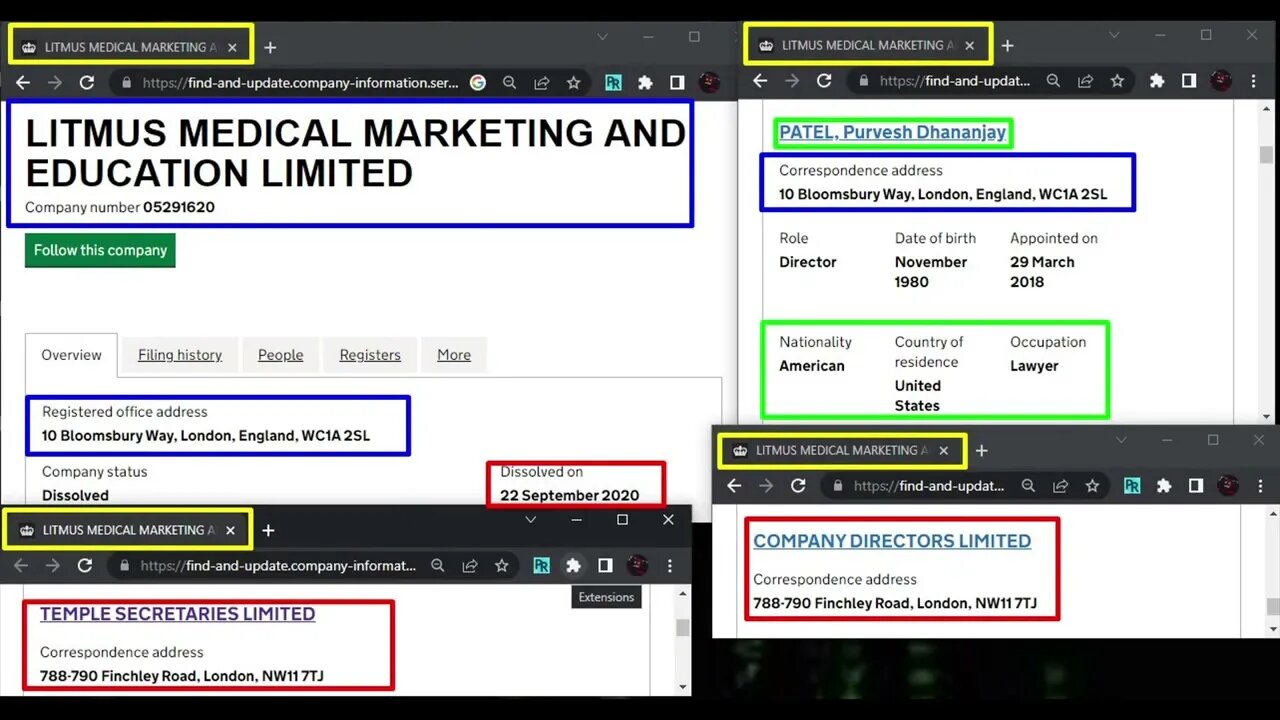Click the address bar in the Overview window
This screenshot has height=720, width=1280.
(300, 83)
